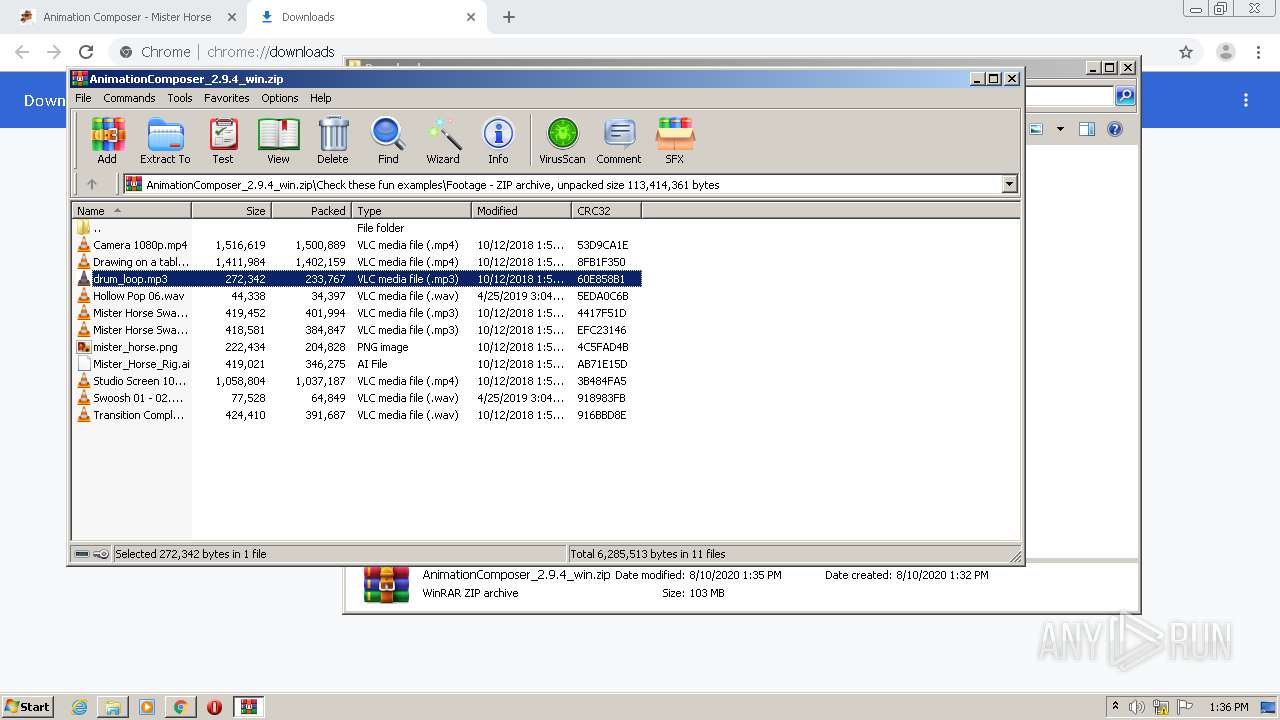Viewport: 1280px width, 720px height.
Task: Select Hollow Pop 06.wav file
Action: click(357, 296)
